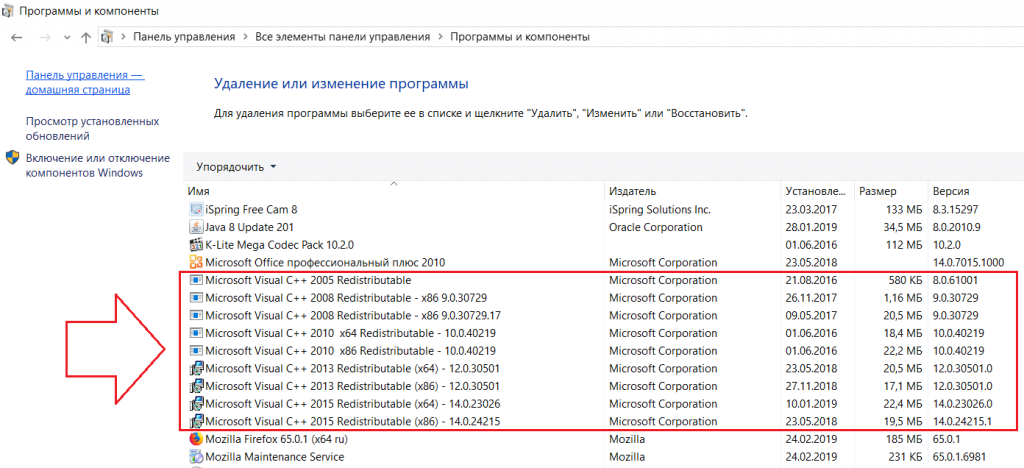Viewport: 1024px width, 468px height.
Task: Go back with the Back arrow
Action: (17, 37)
